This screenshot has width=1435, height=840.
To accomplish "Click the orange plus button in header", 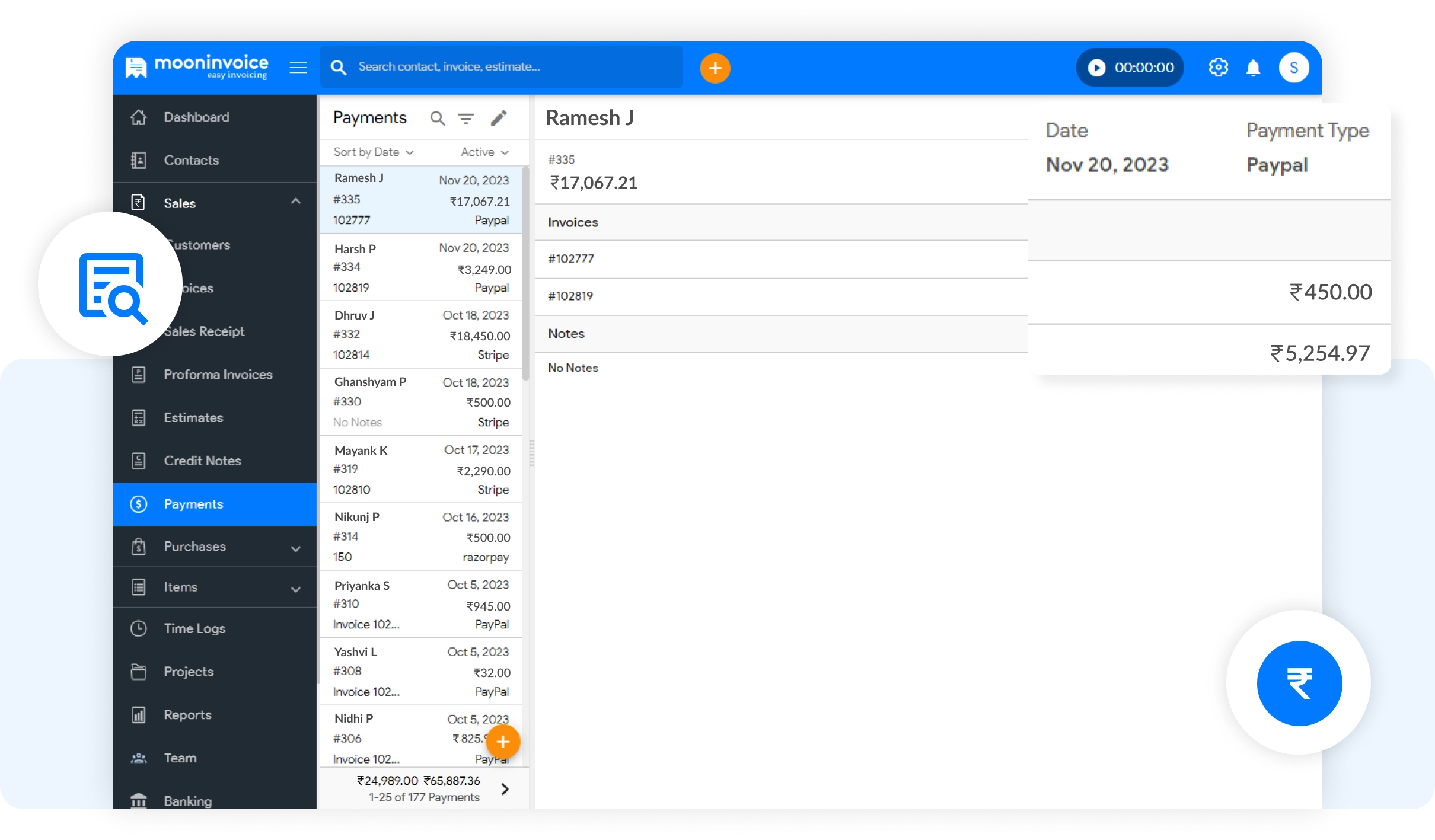I will coord(715,68).
